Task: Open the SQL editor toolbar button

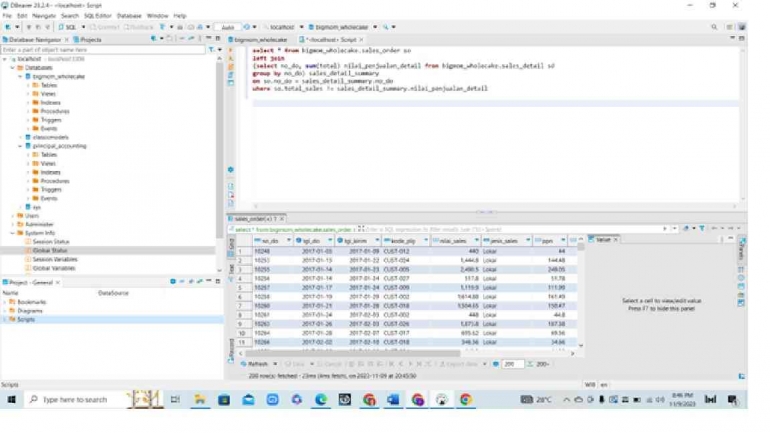Action: (68, 27)
